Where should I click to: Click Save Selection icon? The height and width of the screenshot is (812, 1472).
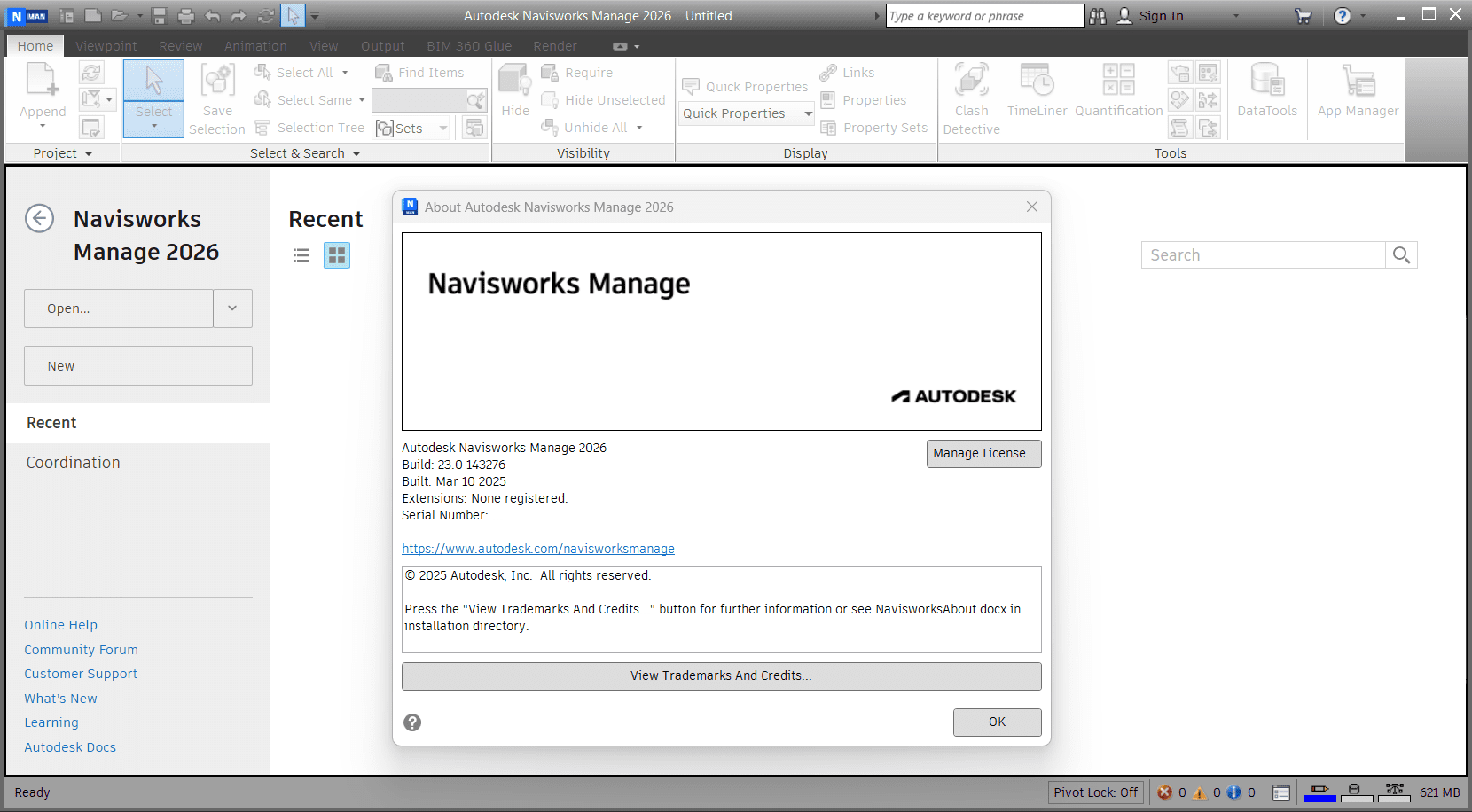(217, 80)
